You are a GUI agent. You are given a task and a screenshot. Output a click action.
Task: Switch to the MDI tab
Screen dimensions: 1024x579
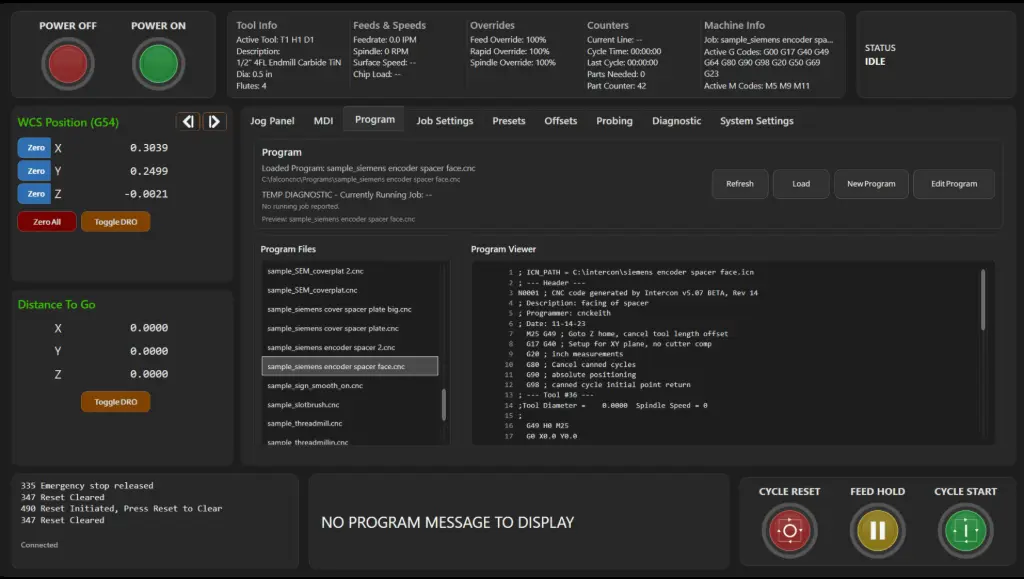click(323, 121)
